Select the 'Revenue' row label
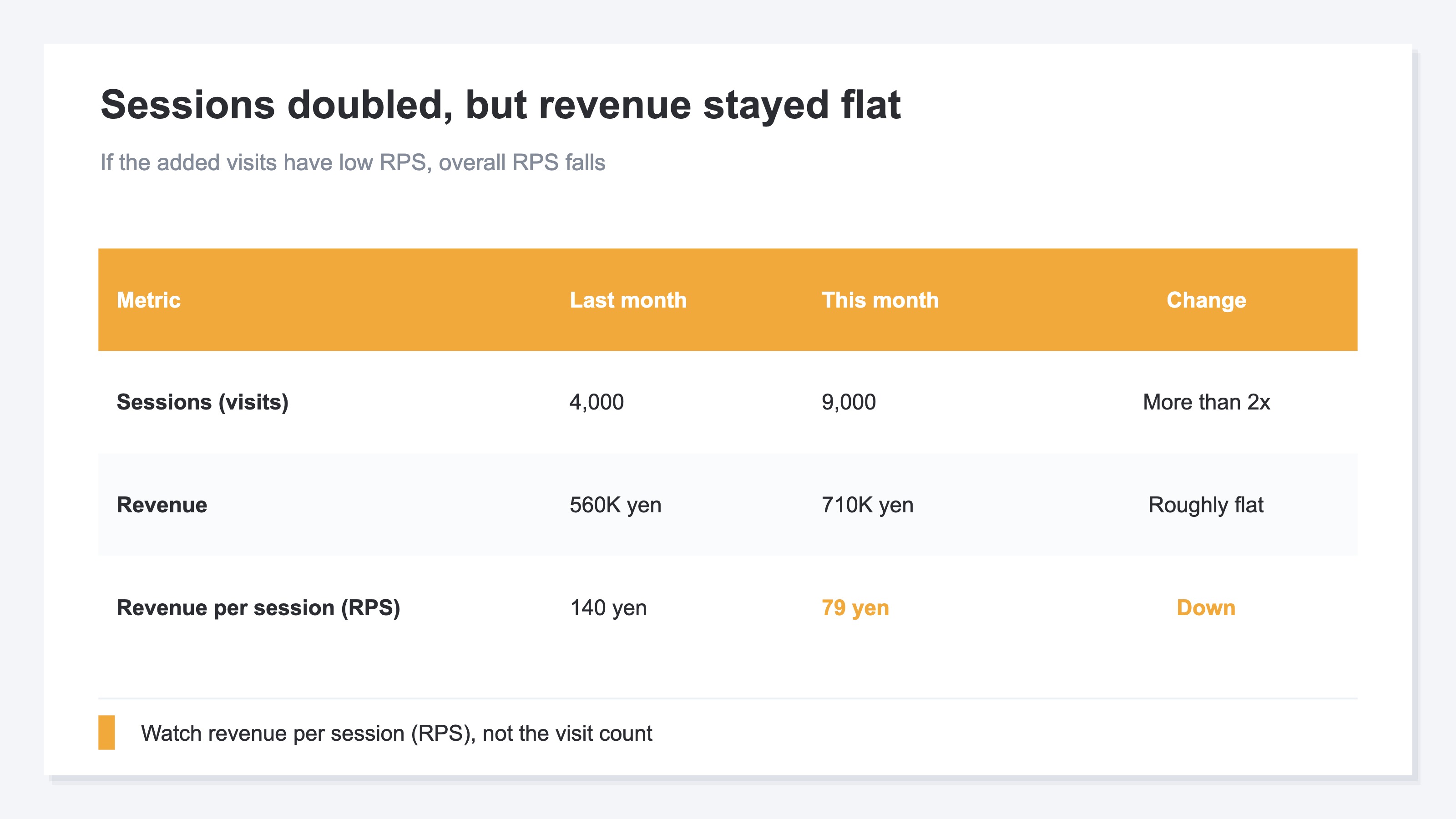The height and width of the screenshot is (819, 1456). (162, 505)
